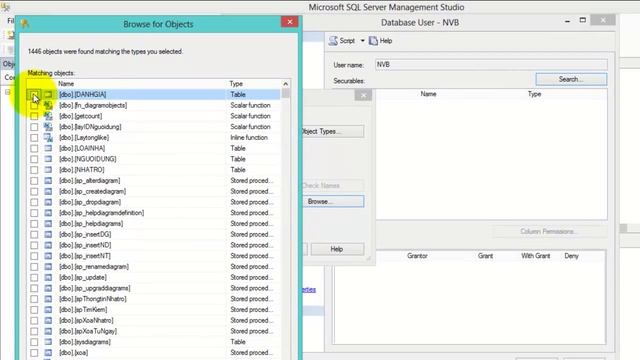Viewport: 640px width, 360px height.
Task: Click the sp_renamediagram procedure icon
Action: tap(48, 267)
